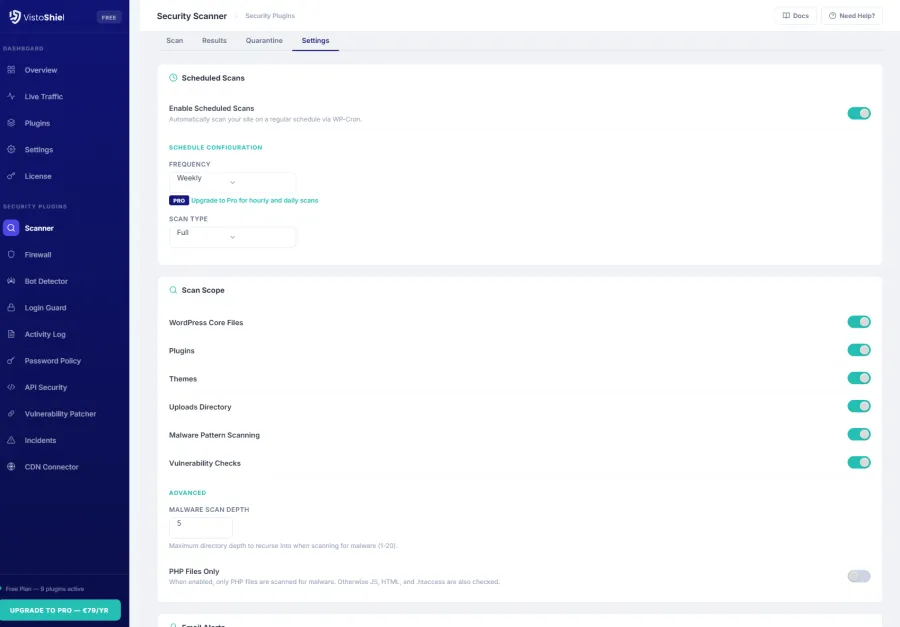This screenshot has width=900, height=627.
Task: Open the Results tab
Action: tap(213, 40)
